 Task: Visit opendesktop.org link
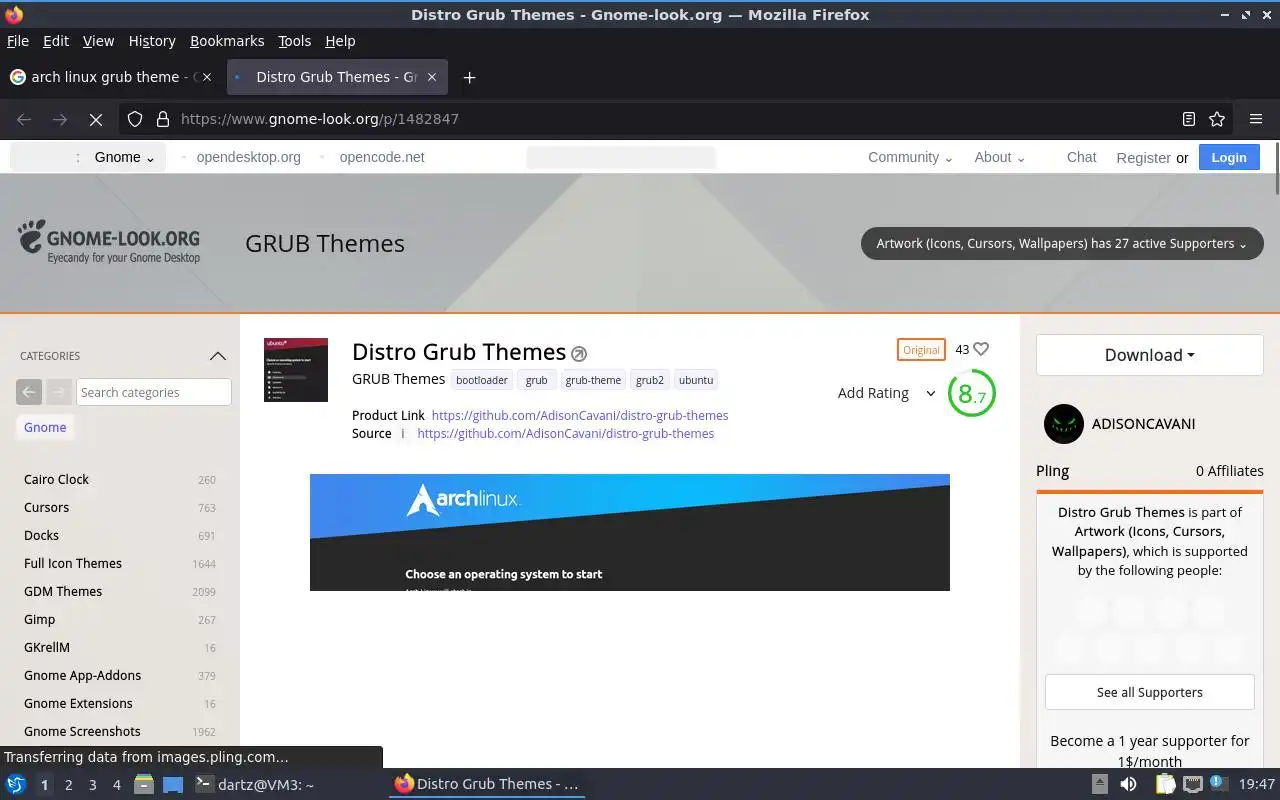pos(248,157)
